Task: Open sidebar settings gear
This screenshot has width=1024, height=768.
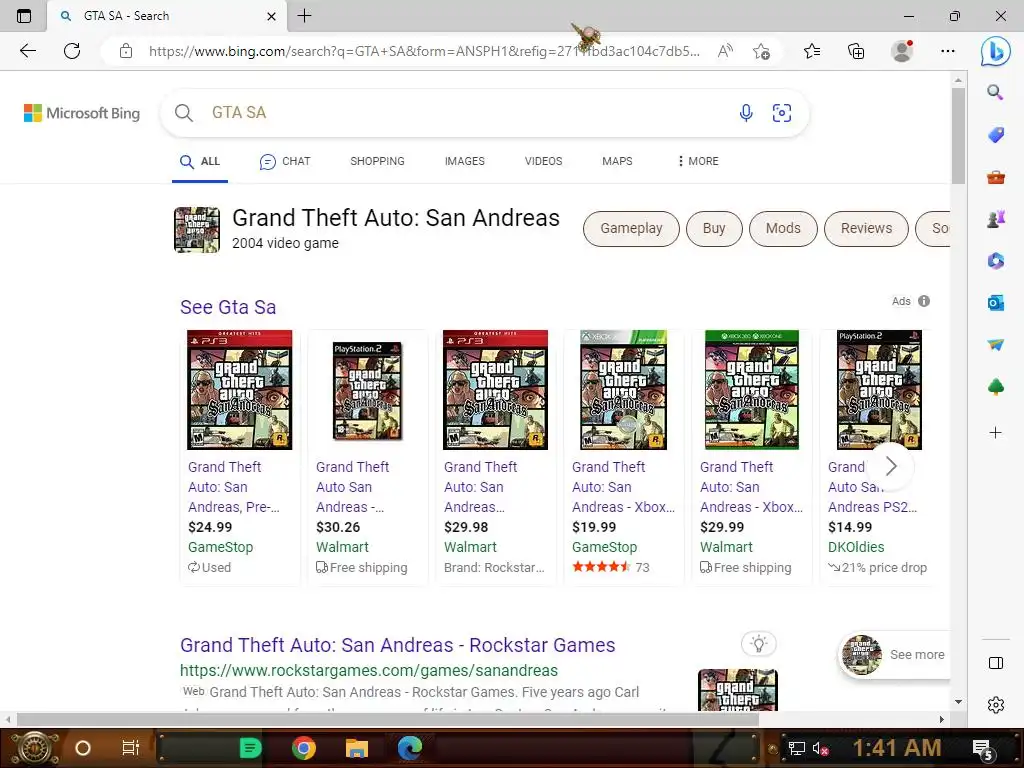Action: point(995,705)
